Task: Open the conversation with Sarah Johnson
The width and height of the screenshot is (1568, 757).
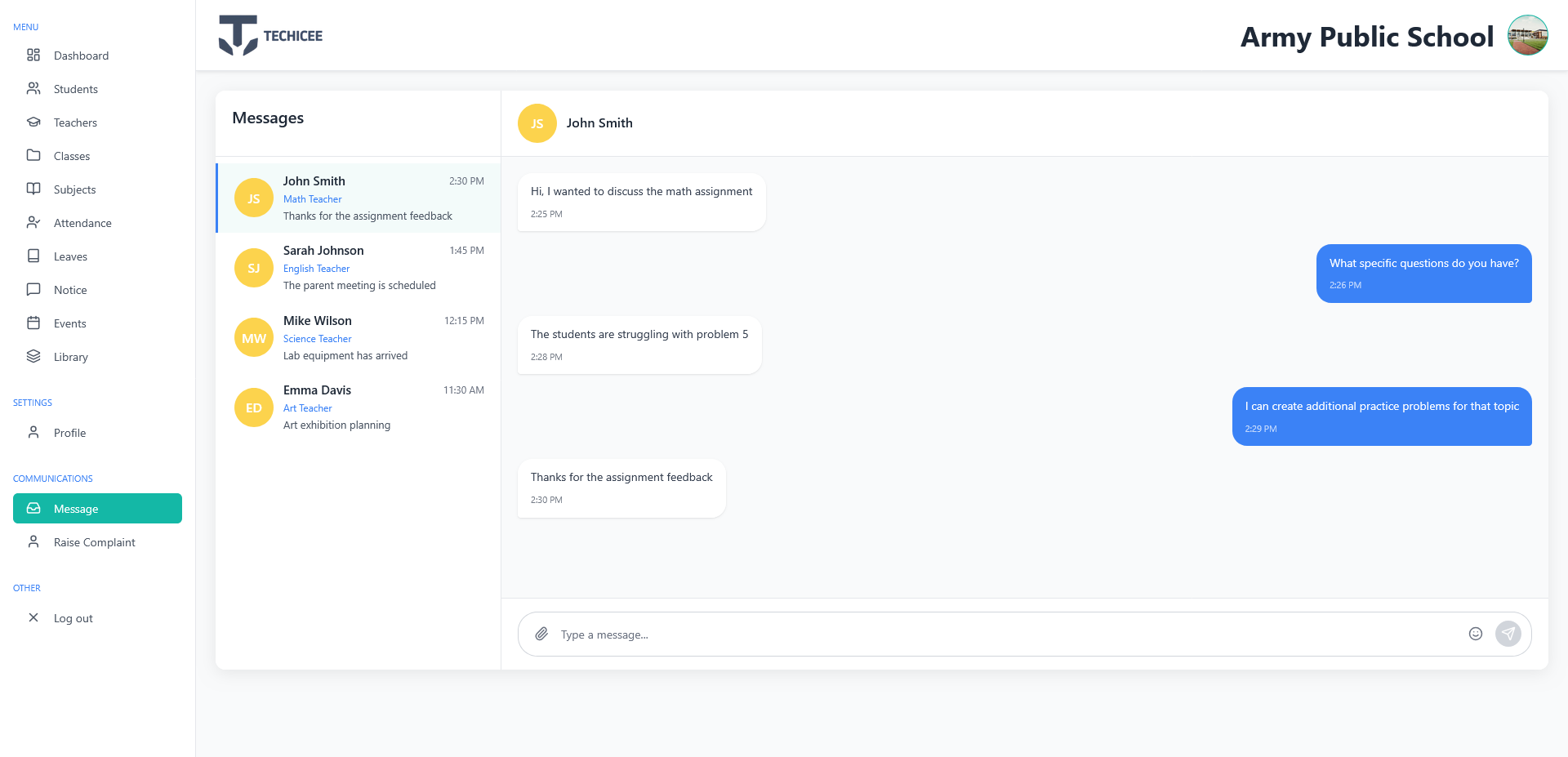Action: [x=358, y=267]
